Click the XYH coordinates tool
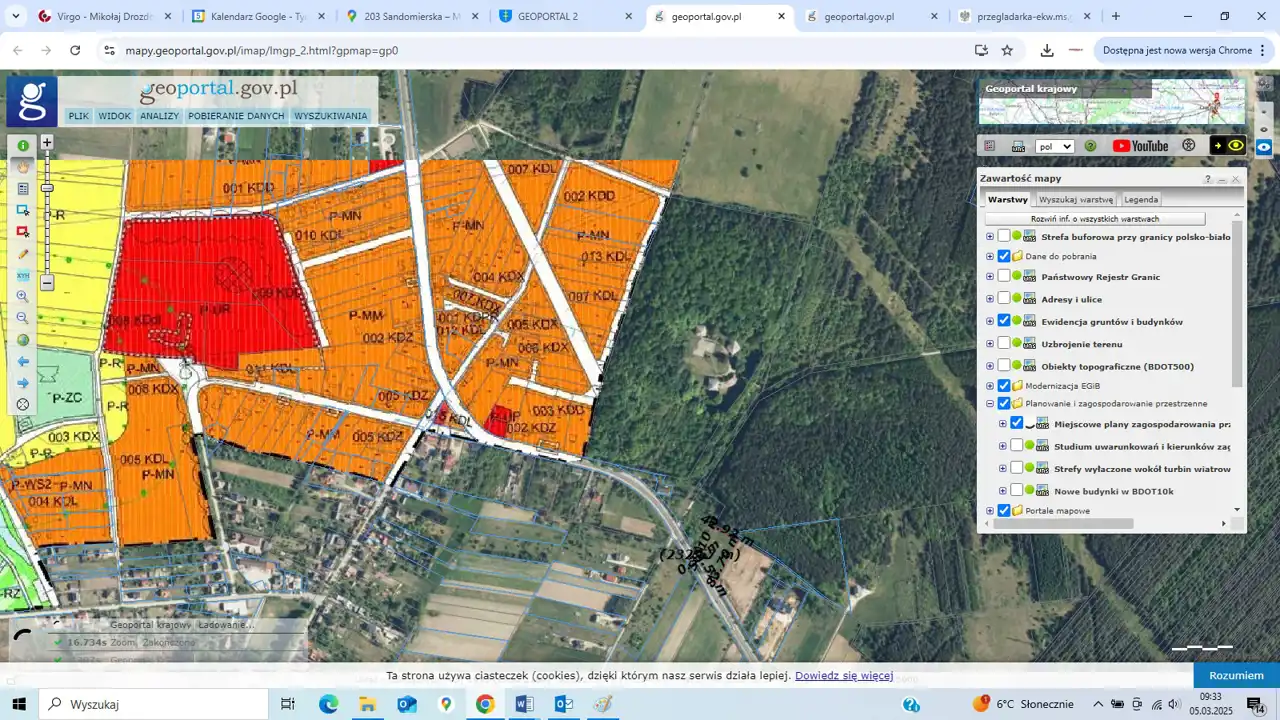Image resolution: width=1280 pixels, height=720 pixels. (23, 275)
